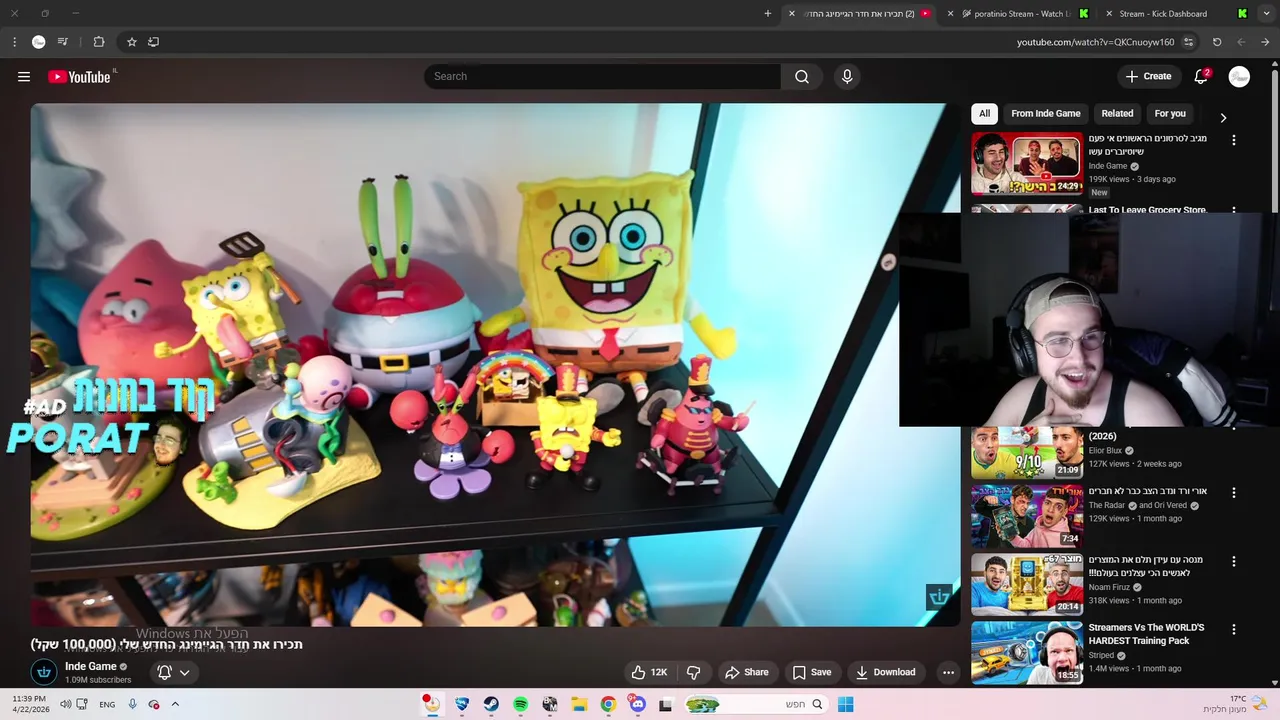Open Steam from the taskbar
Screen dimensions: 1280x720
point(491,704)
